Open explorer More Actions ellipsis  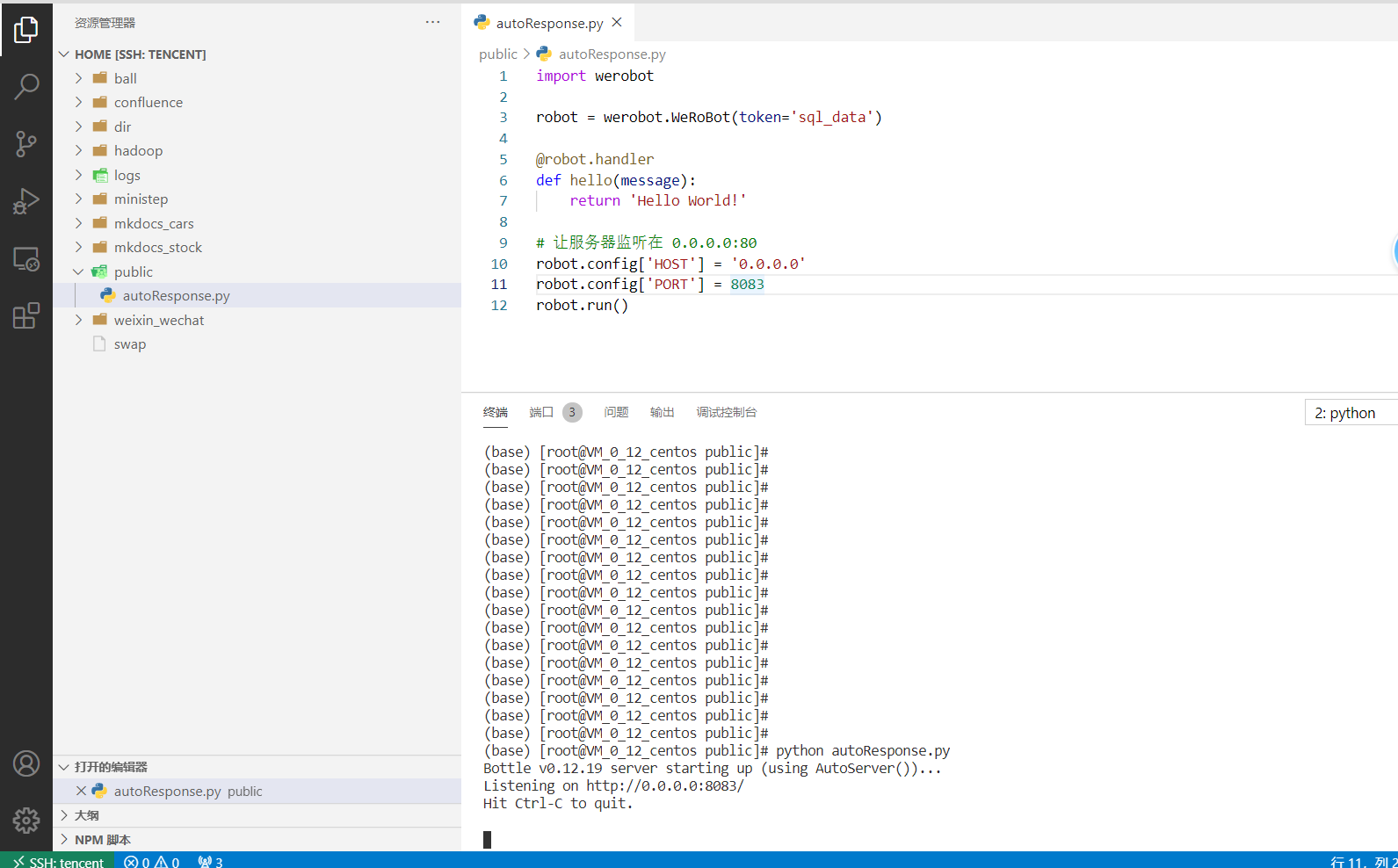(432, 22)
